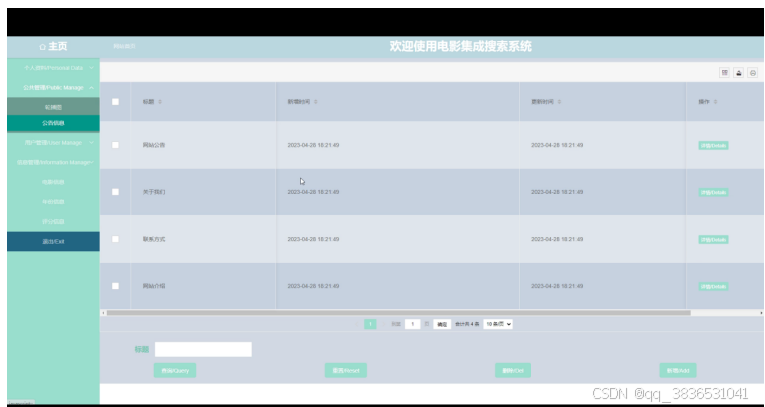Click the 确定 button in pagination

point(442,325)
